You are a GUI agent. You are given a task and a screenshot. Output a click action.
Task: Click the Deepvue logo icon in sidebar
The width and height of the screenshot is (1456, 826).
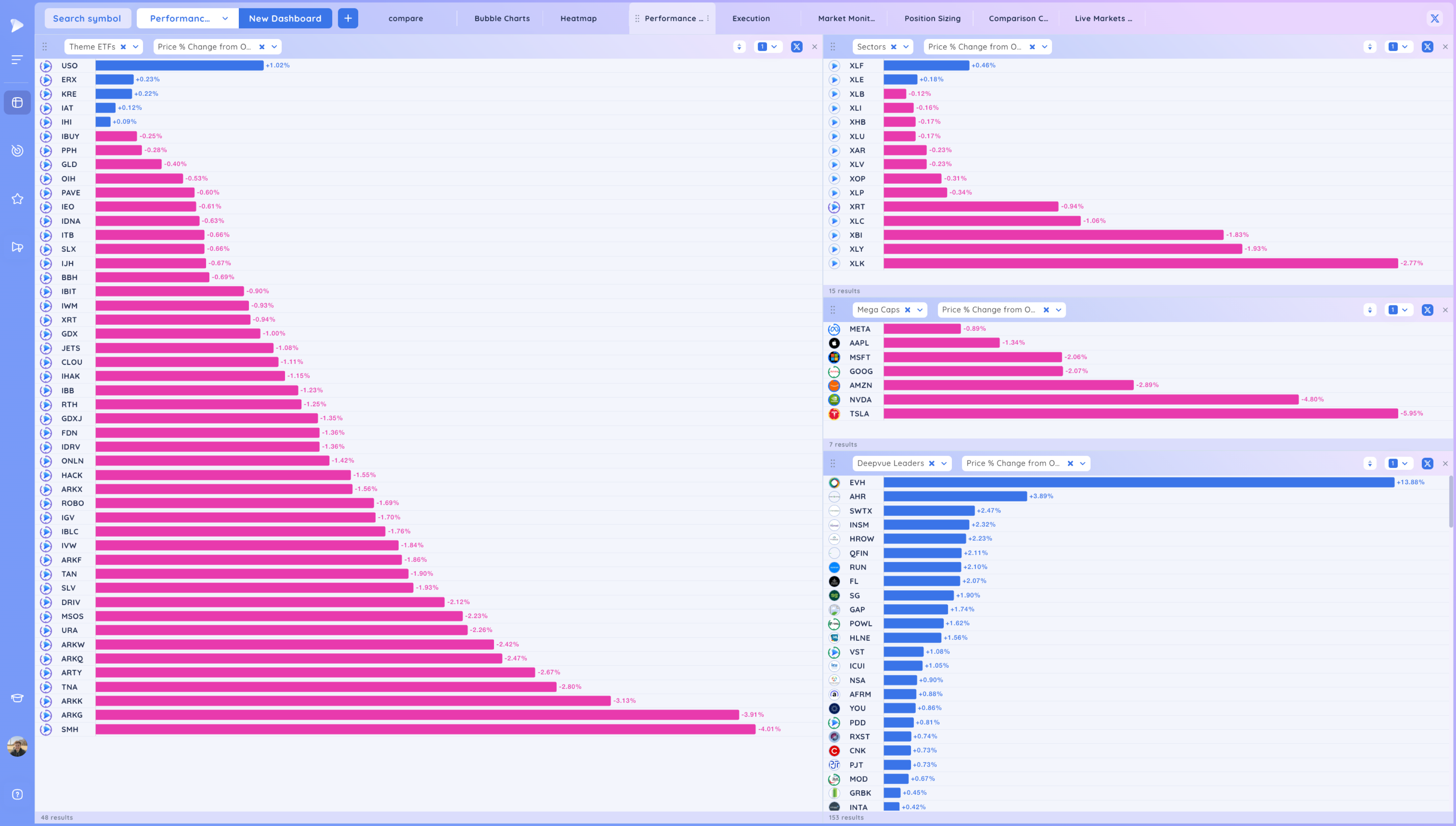pyautogui.click(x=17, y=25)
